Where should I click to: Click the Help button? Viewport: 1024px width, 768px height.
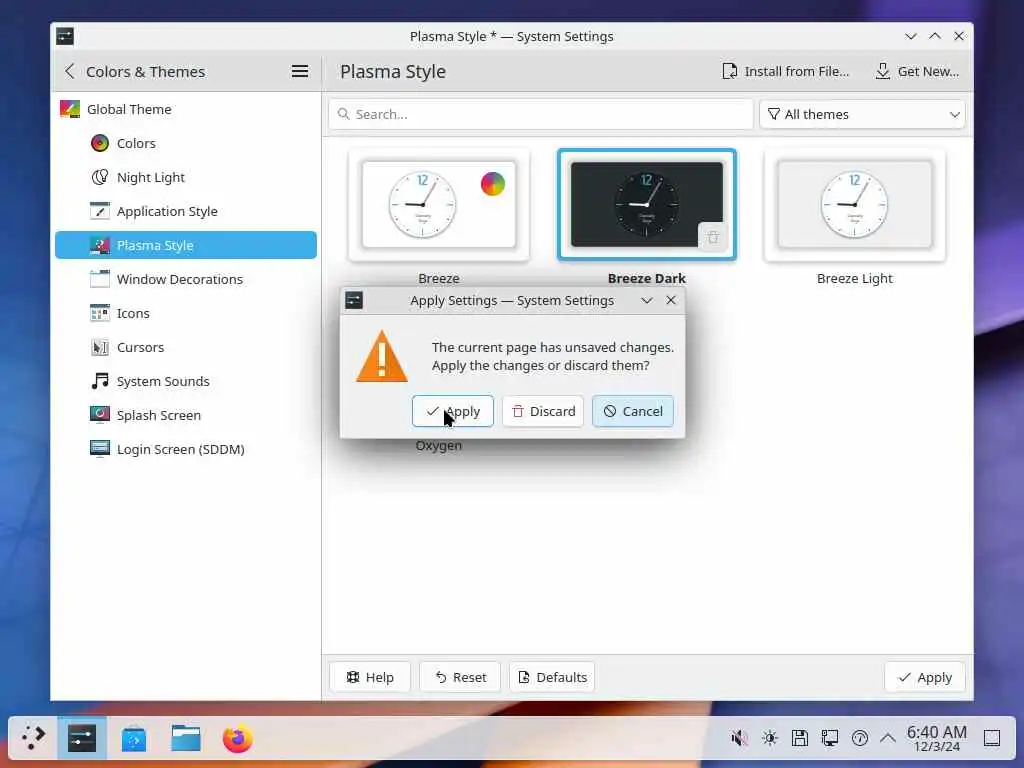(370, 677)
